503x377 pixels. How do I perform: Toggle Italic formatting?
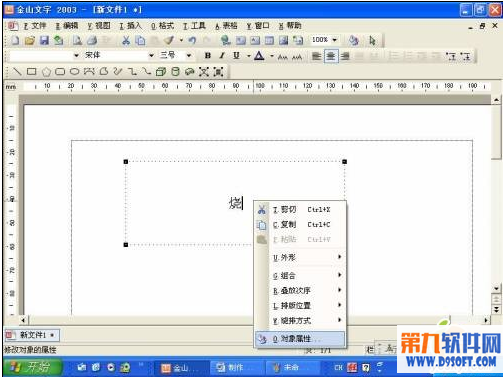pyautogui.click(x=222, y=56)
